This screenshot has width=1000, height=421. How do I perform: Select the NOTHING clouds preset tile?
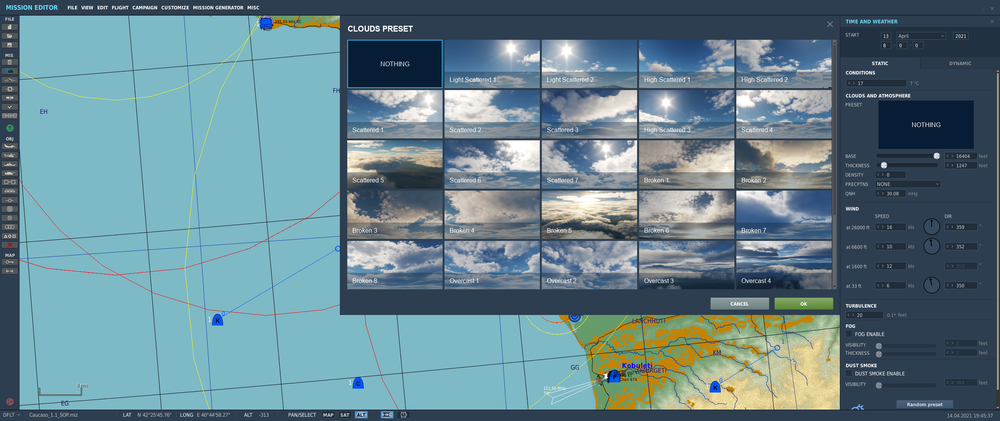(395, 64)
